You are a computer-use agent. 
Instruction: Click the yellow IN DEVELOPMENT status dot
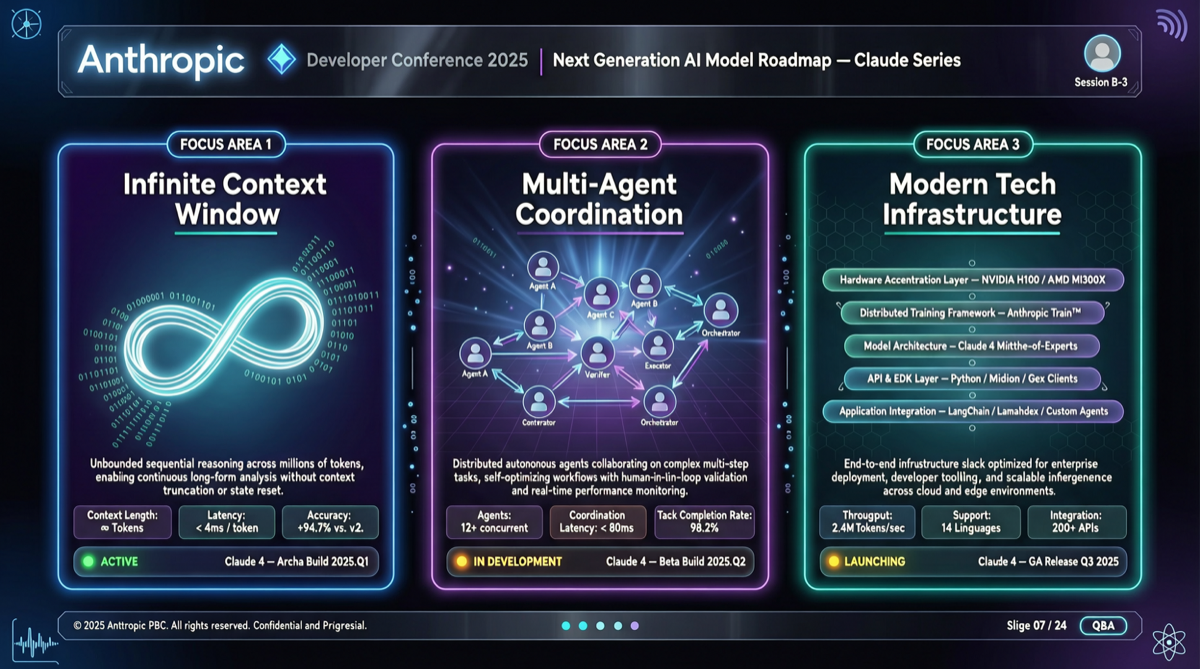[461, 562]
